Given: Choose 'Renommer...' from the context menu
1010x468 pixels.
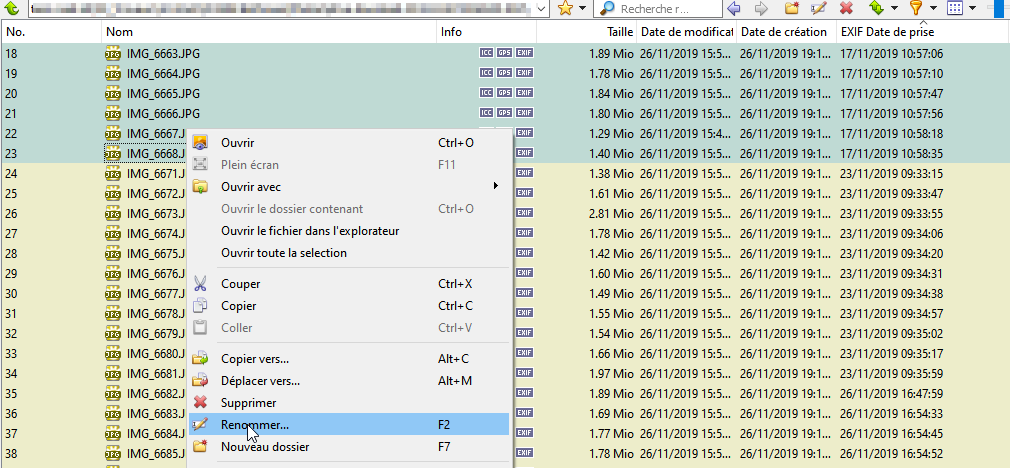Looking at the screenshot, I should [x=255, y=424].
